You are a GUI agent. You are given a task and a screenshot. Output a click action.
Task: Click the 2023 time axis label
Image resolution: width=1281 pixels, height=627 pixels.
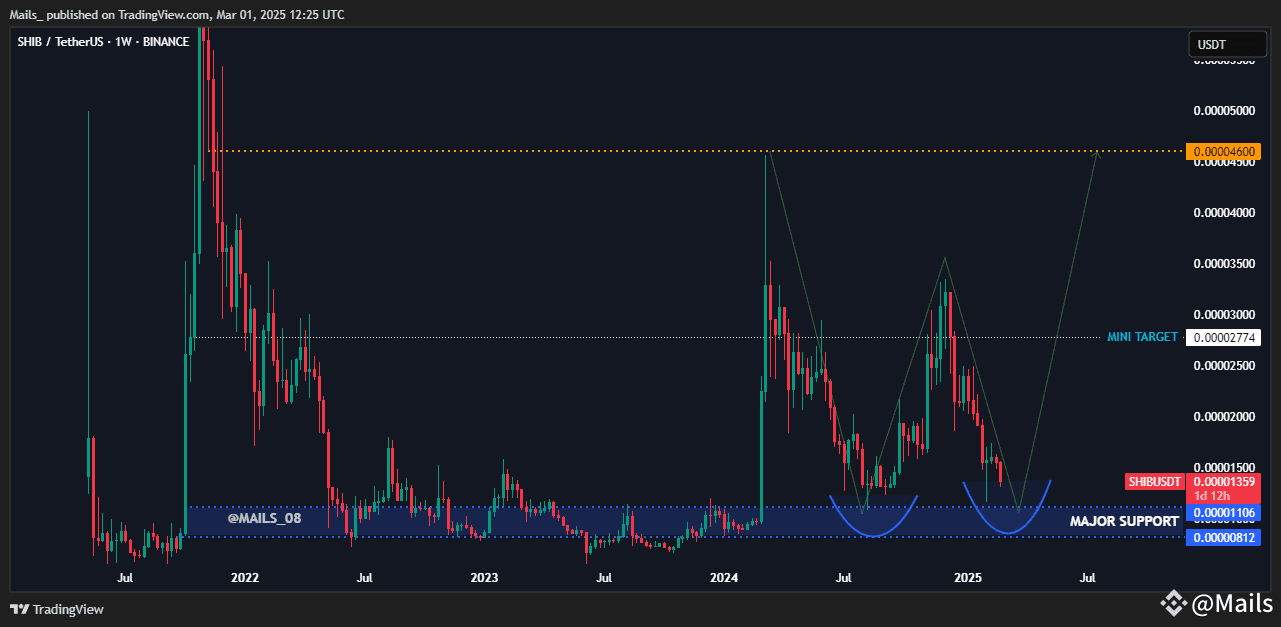point(484,577)
